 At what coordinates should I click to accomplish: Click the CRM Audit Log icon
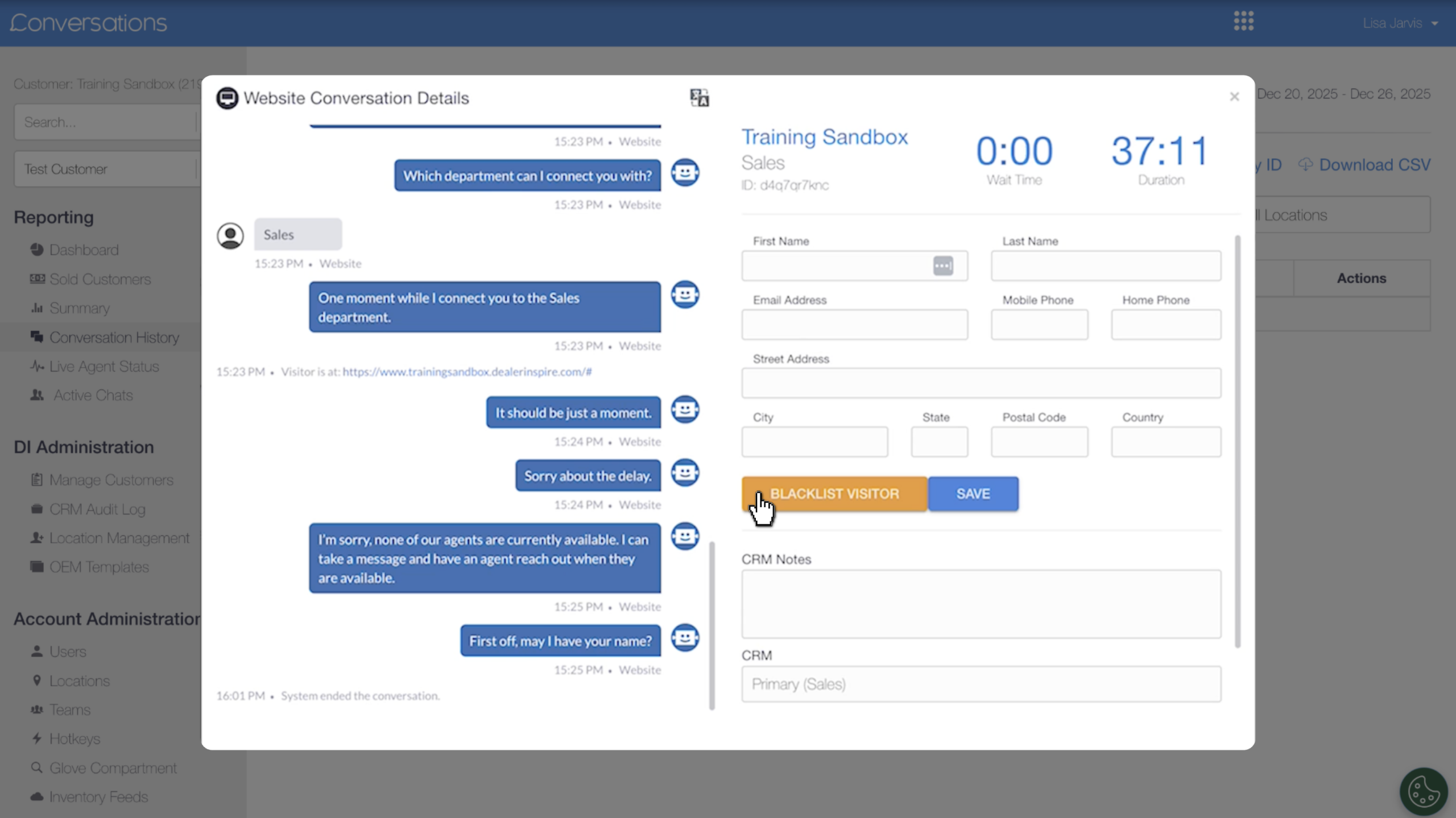(37, 509)
